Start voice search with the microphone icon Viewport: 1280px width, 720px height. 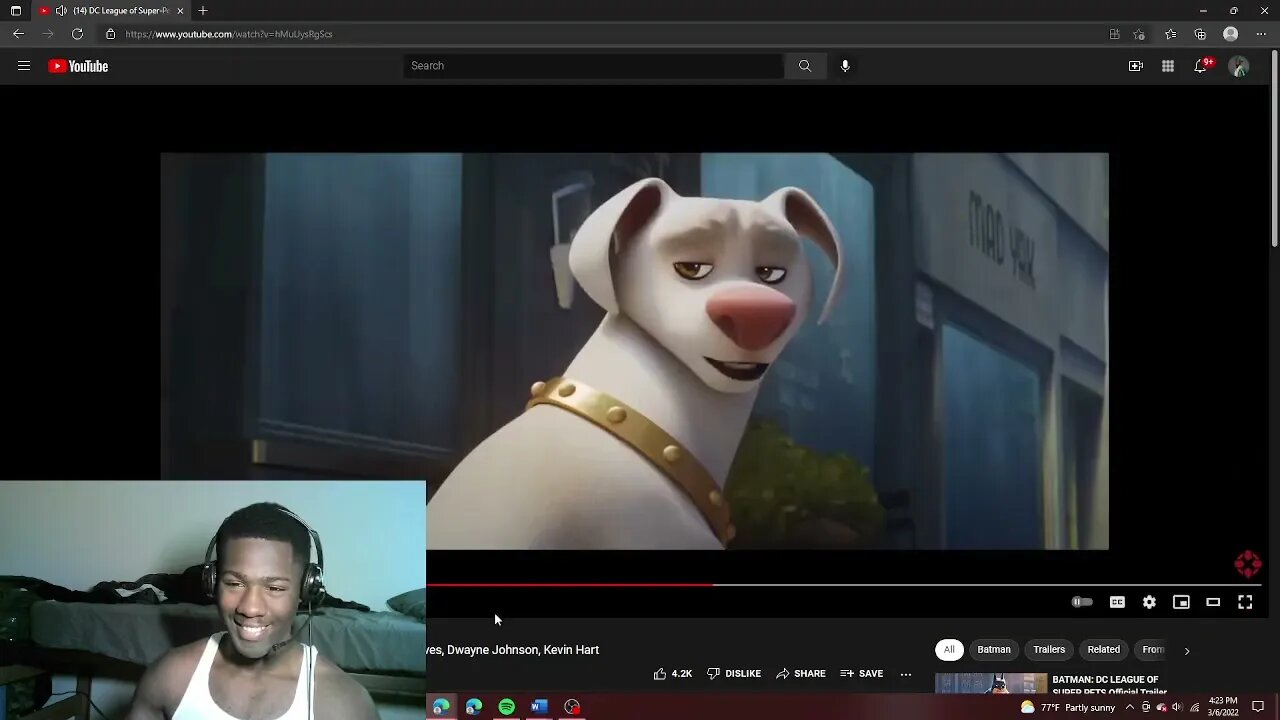coord(845,66)
